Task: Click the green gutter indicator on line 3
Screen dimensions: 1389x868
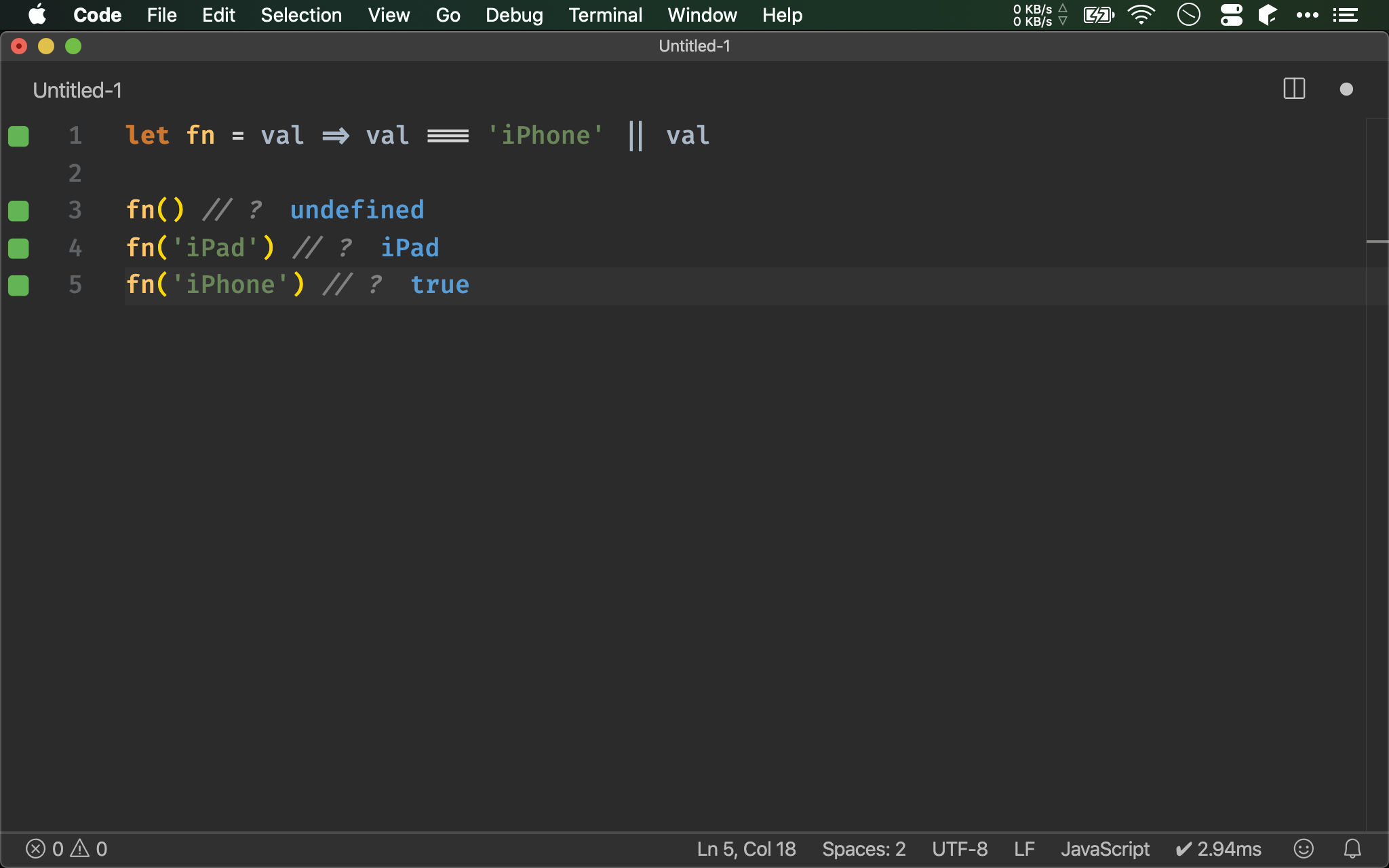Action: (18, 211)
